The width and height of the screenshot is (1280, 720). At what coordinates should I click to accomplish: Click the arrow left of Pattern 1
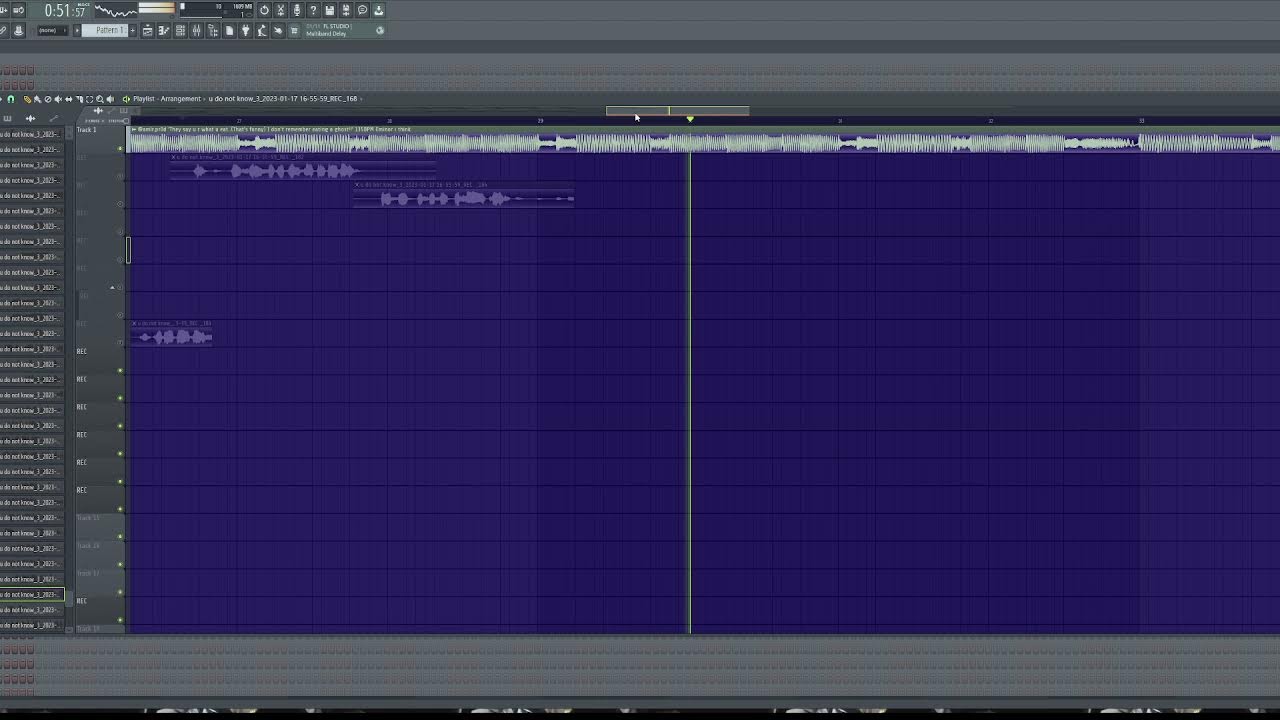pyautogui.click(x=76, y=30)
